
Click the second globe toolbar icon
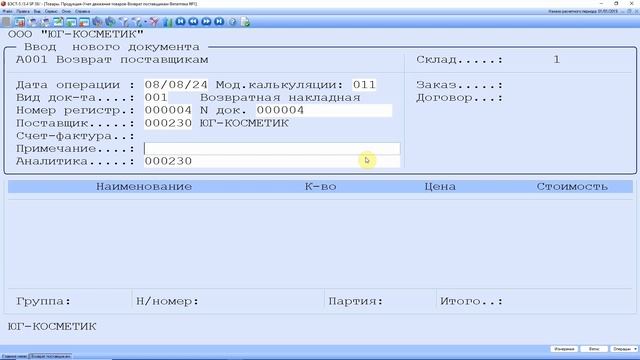pos(110,22)
